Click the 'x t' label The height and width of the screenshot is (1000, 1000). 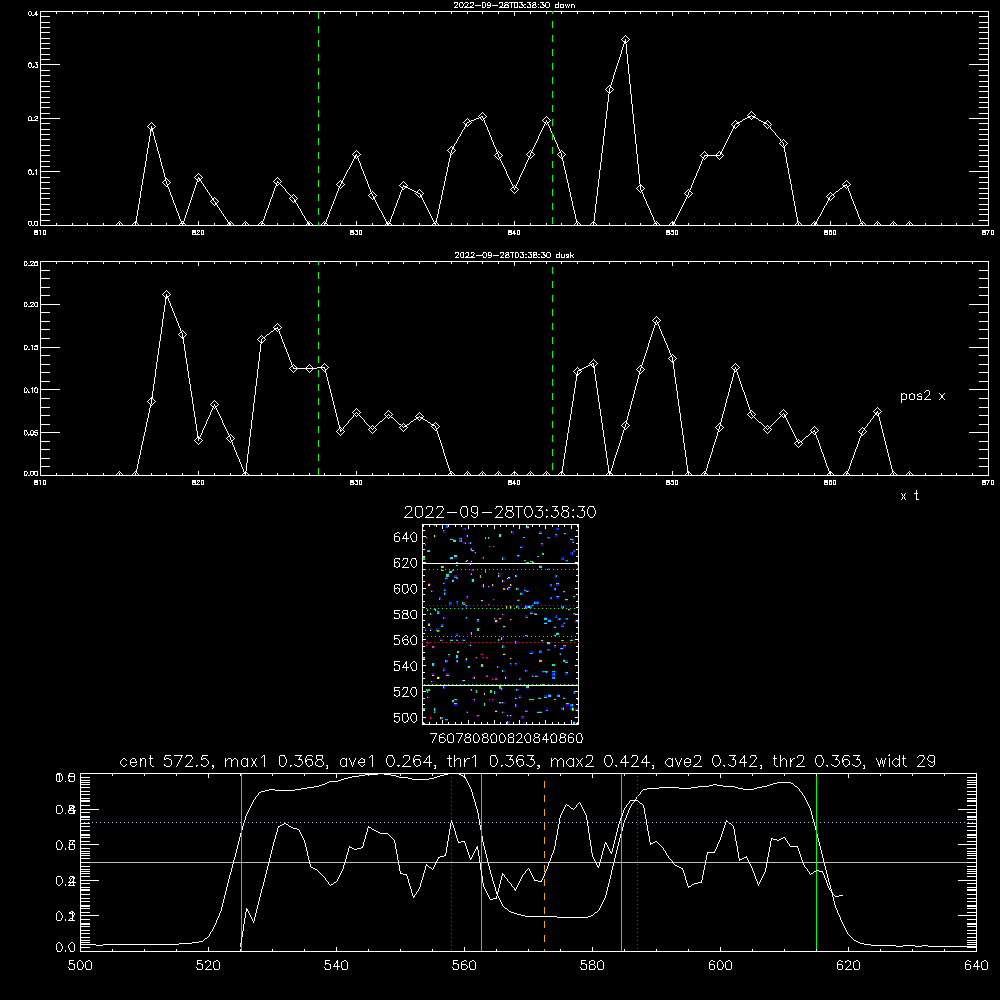click(x=909, y=496)
